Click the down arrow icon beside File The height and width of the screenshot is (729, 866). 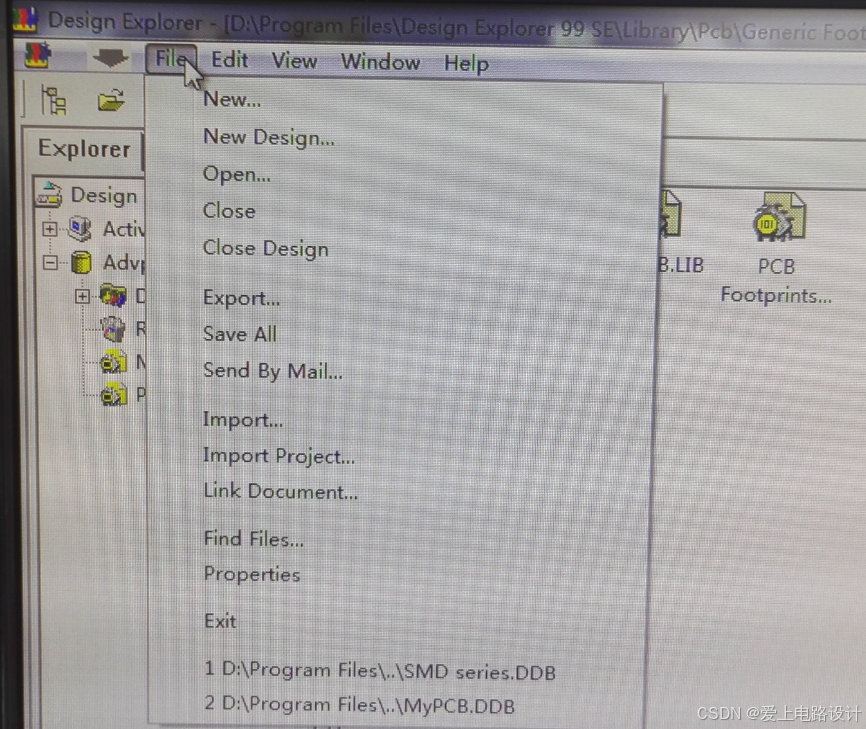[110, 57]
